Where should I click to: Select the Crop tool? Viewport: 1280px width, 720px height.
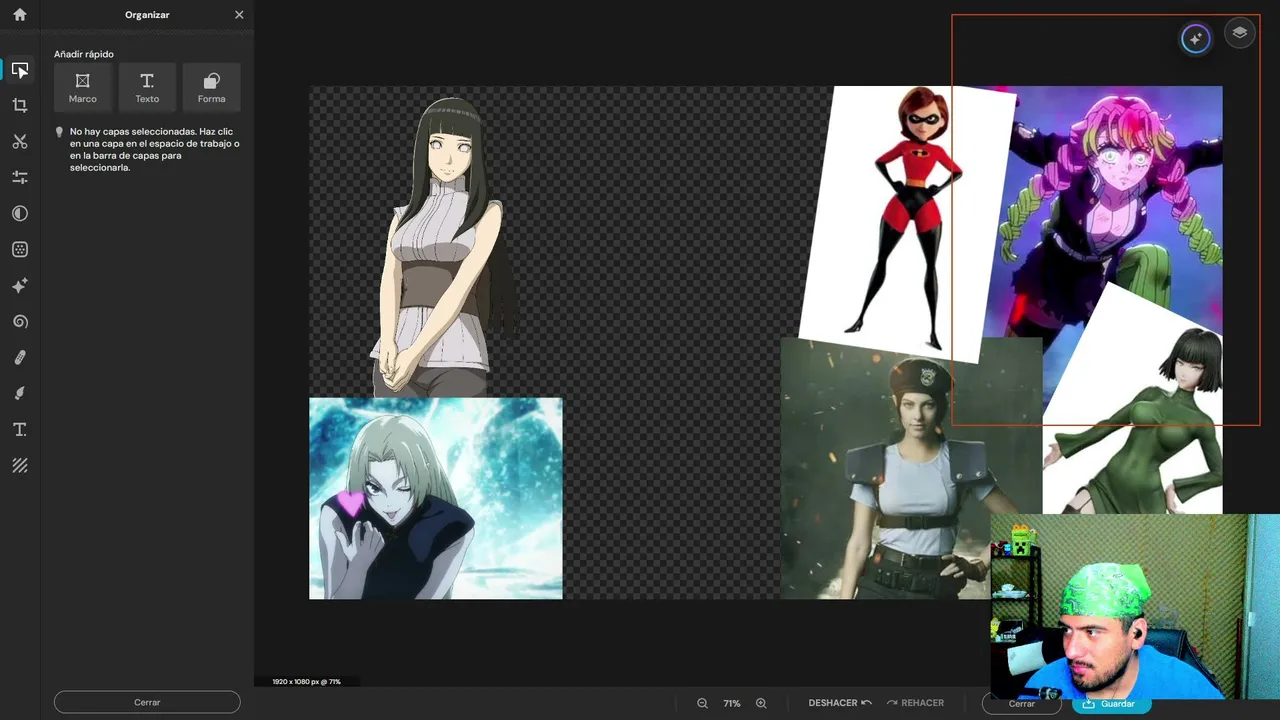click(20, 105)
